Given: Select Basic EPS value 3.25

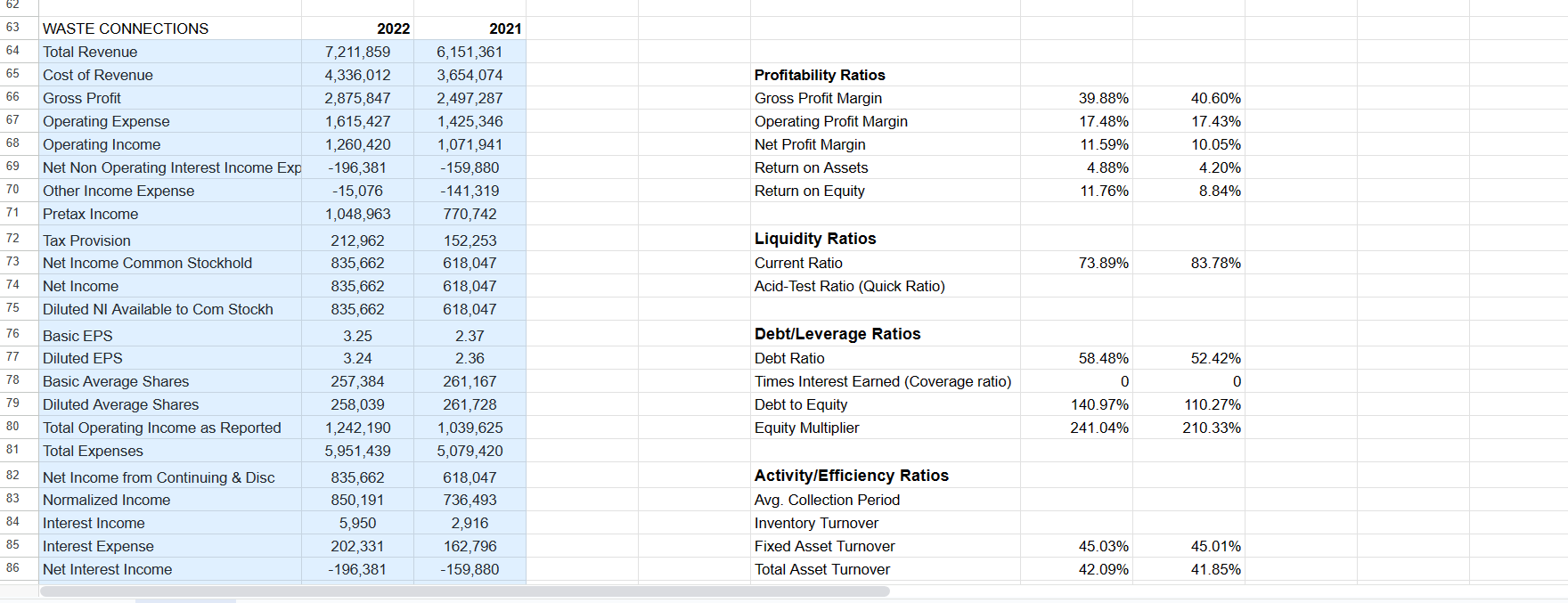Looking at the screenshot, I should click(357, 336).
